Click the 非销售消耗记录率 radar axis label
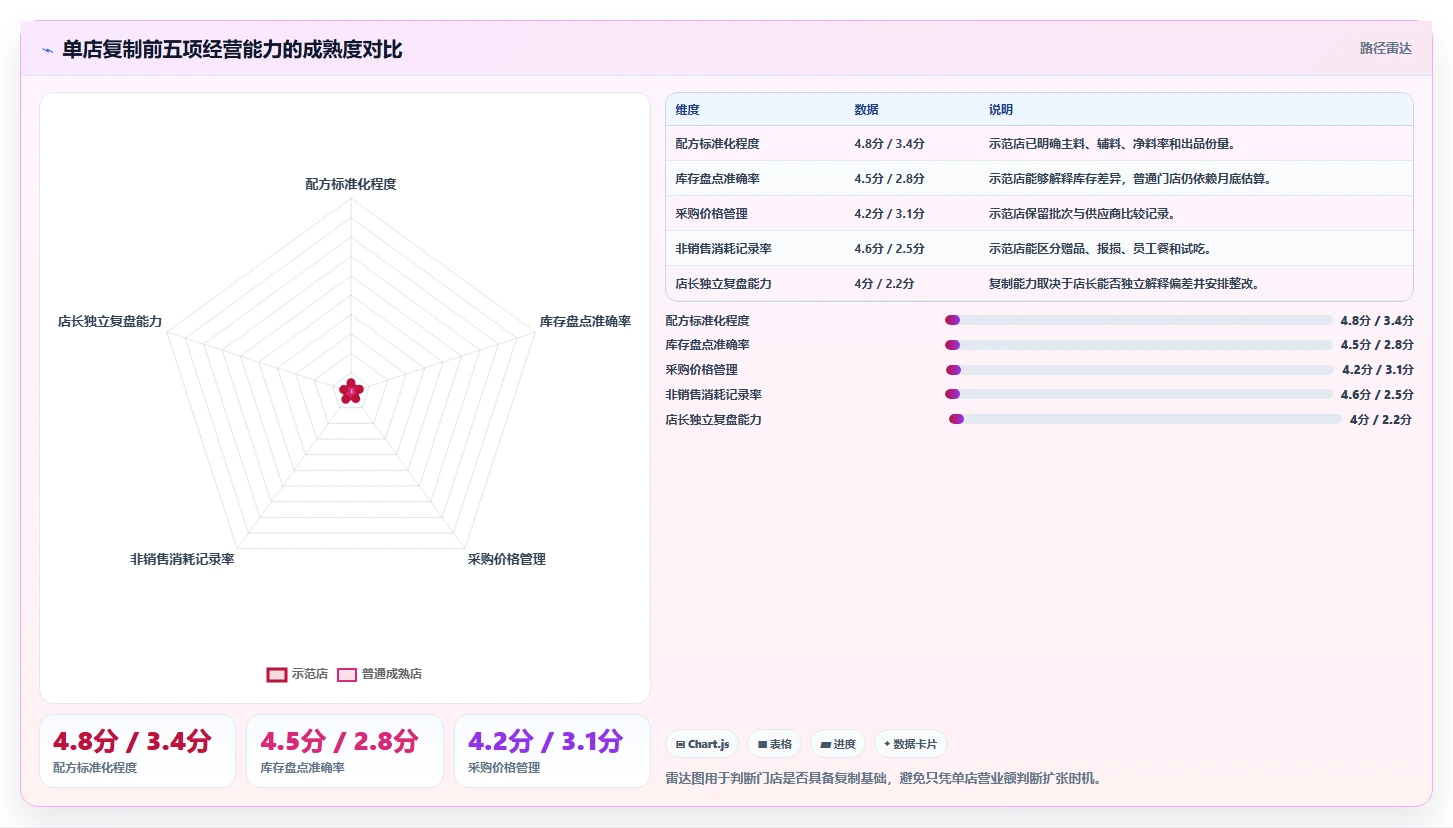The image size is (1453, 828). click(x=182, y=559)
